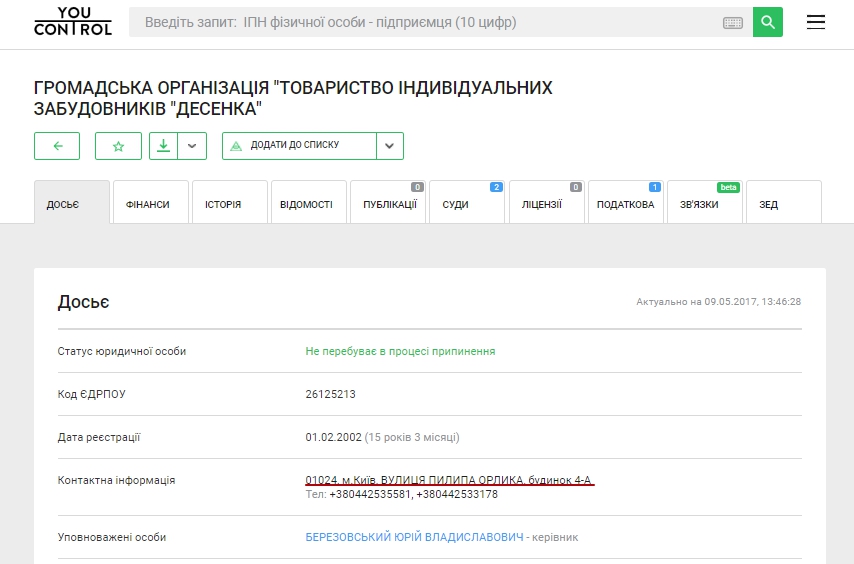Open the Суди tab
This screenshot has height=564, width=854.
(x=456, y=204)
